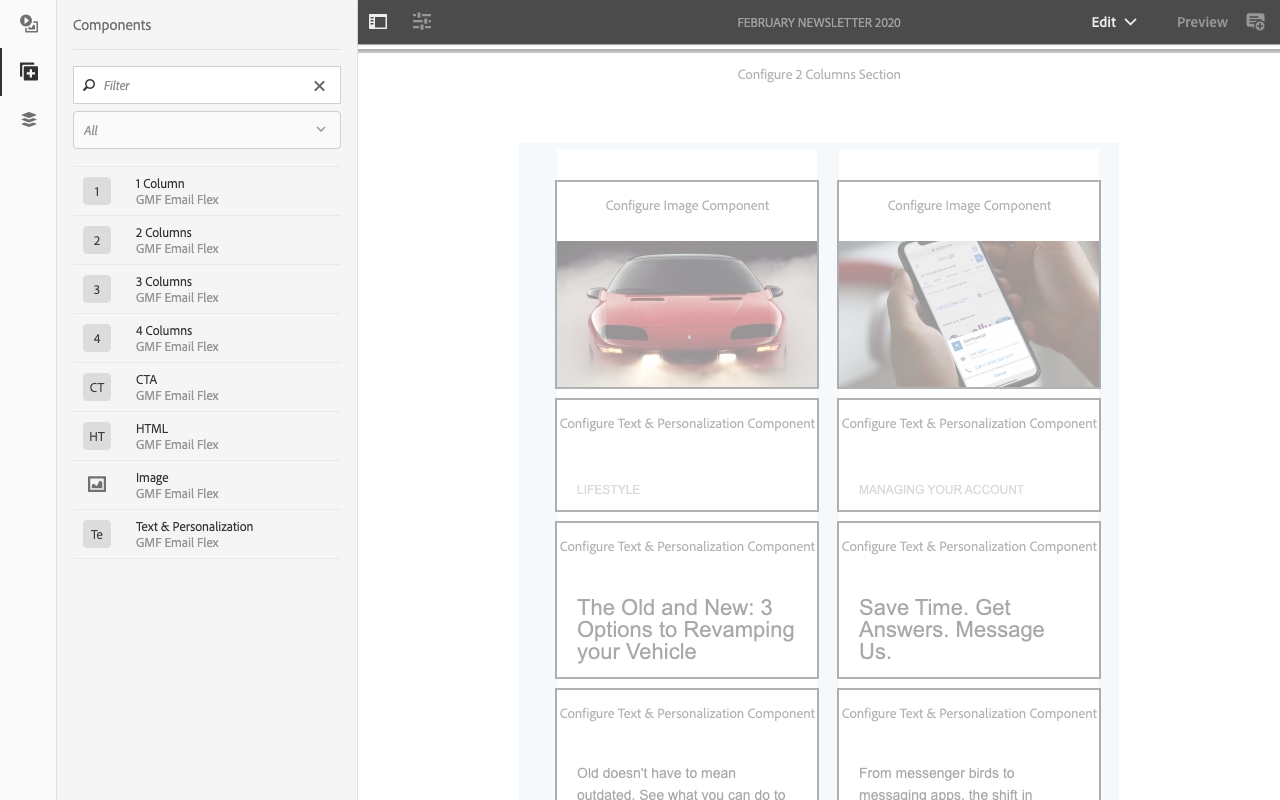Click the 2 Columns label
Viewport: 1280px width, 800px height.
pyautogui.click(x=164, y=232)
